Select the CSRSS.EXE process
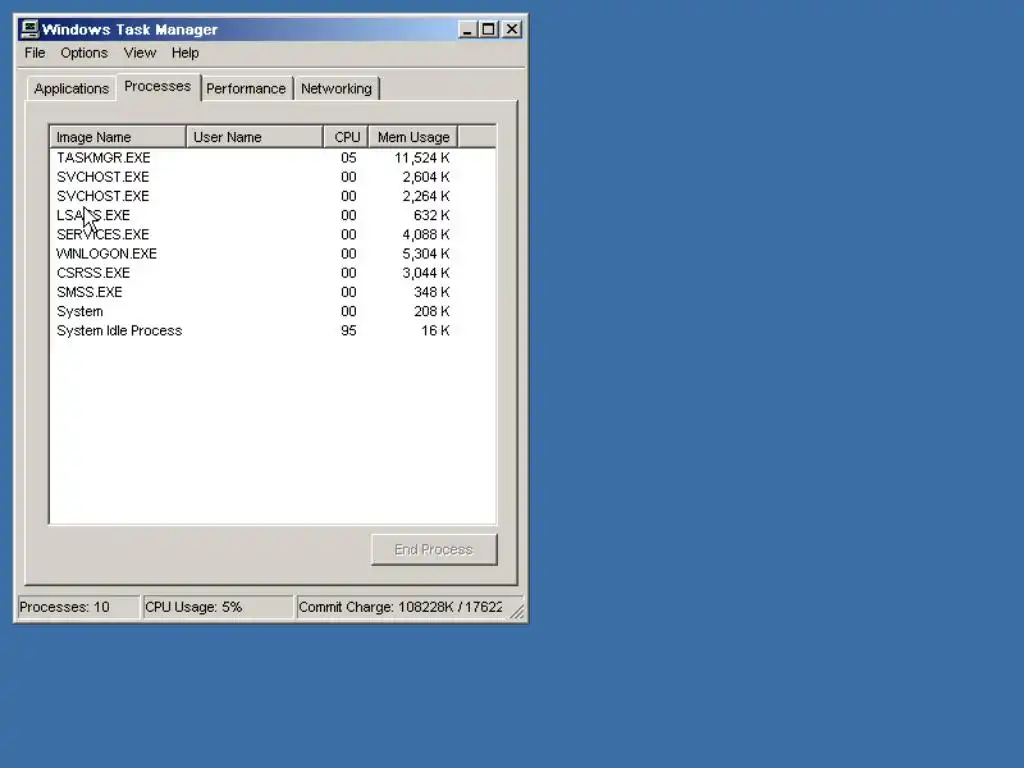This screenshot has width=1024, height=768. click(272, 273)
